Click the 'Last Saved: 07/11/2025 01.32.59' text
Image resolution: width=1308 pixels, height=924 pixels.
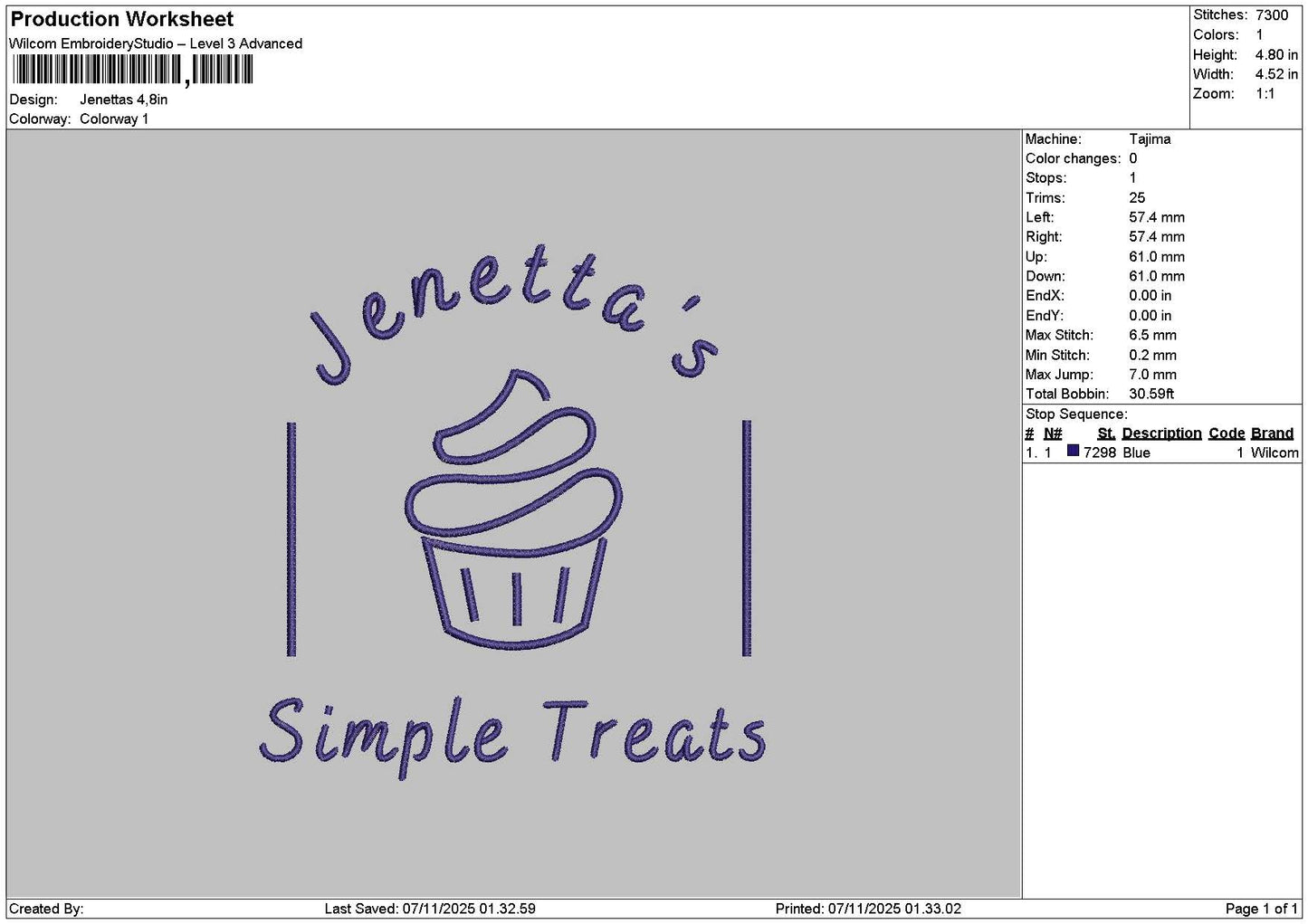pos(430,909)
